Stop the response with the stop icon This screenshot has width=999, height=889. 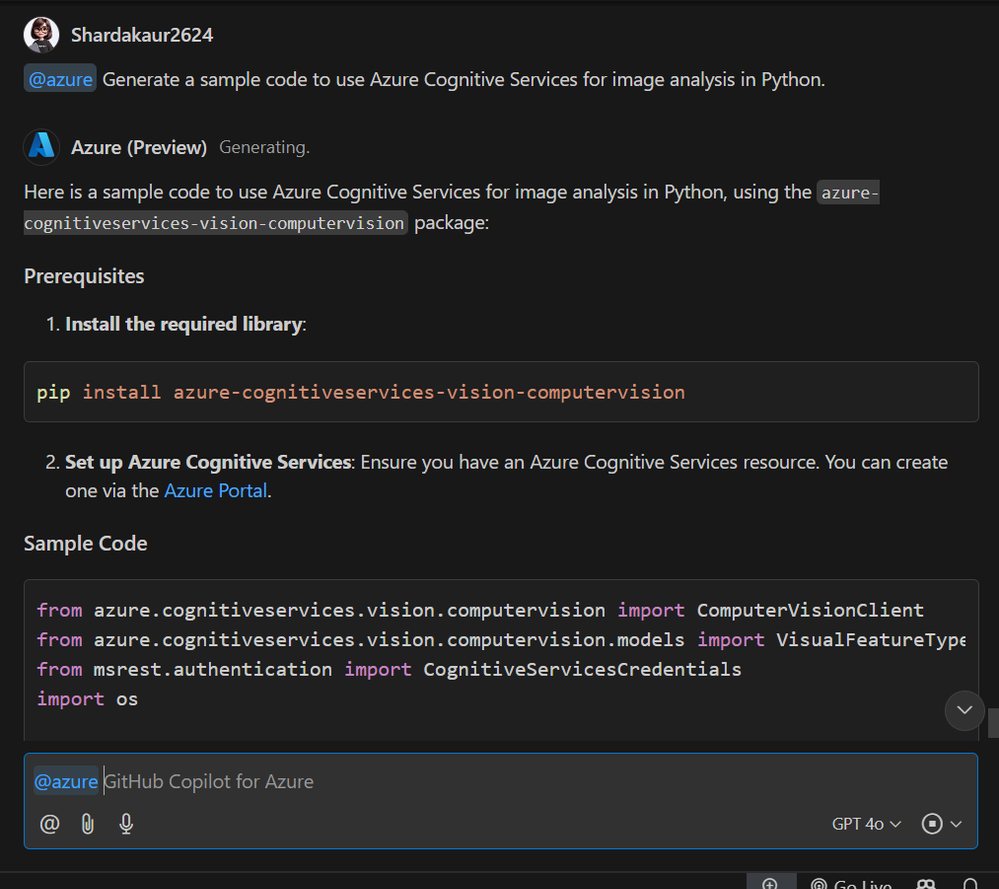(x=932, y=824)
